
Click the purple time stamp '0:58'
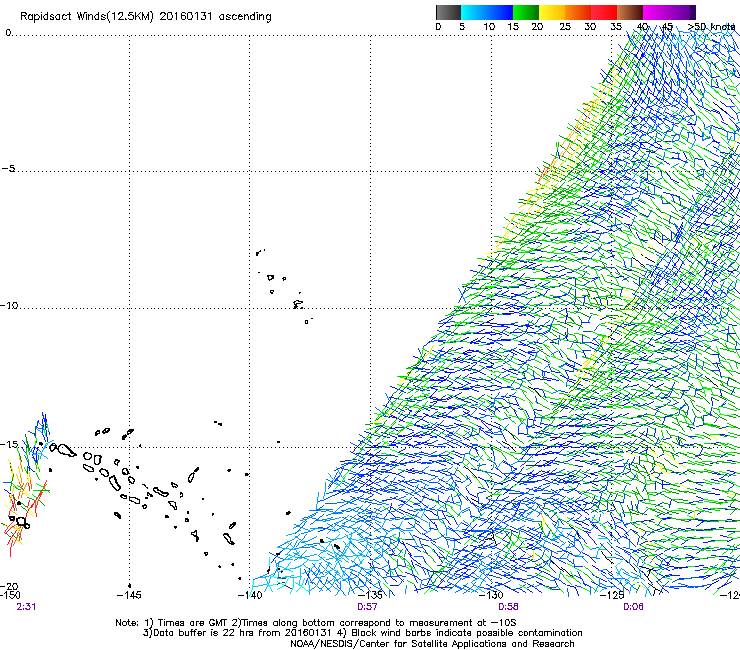pyautogui.click(x=508, y=607)
